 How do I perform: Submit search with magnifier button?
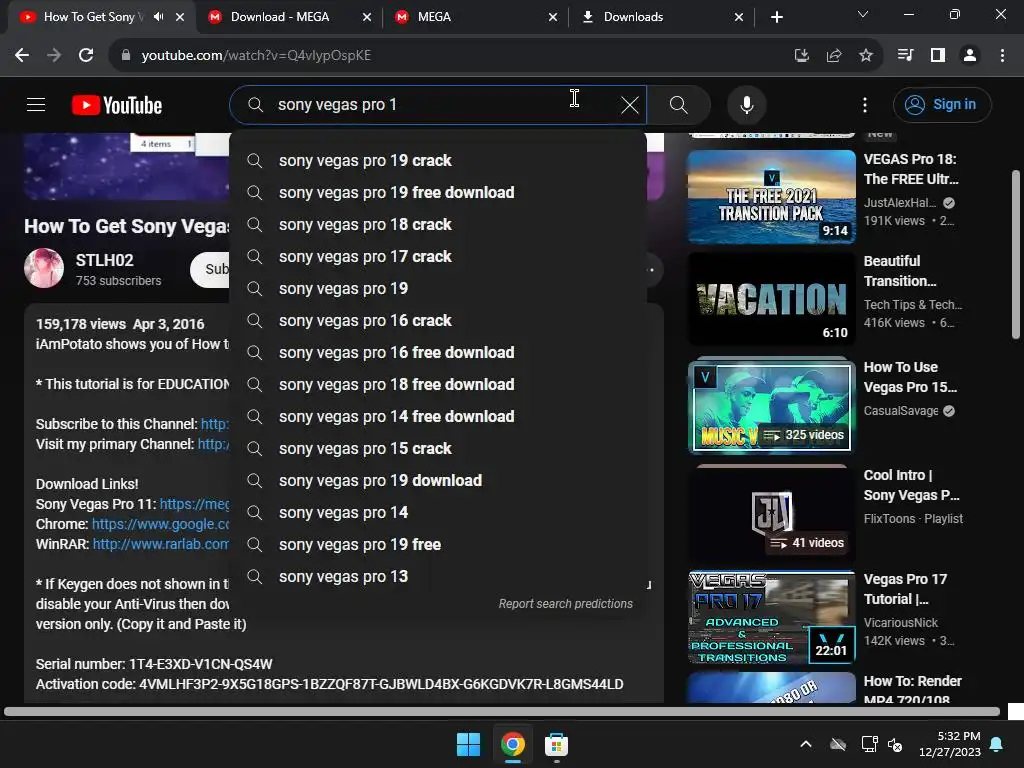679,104
